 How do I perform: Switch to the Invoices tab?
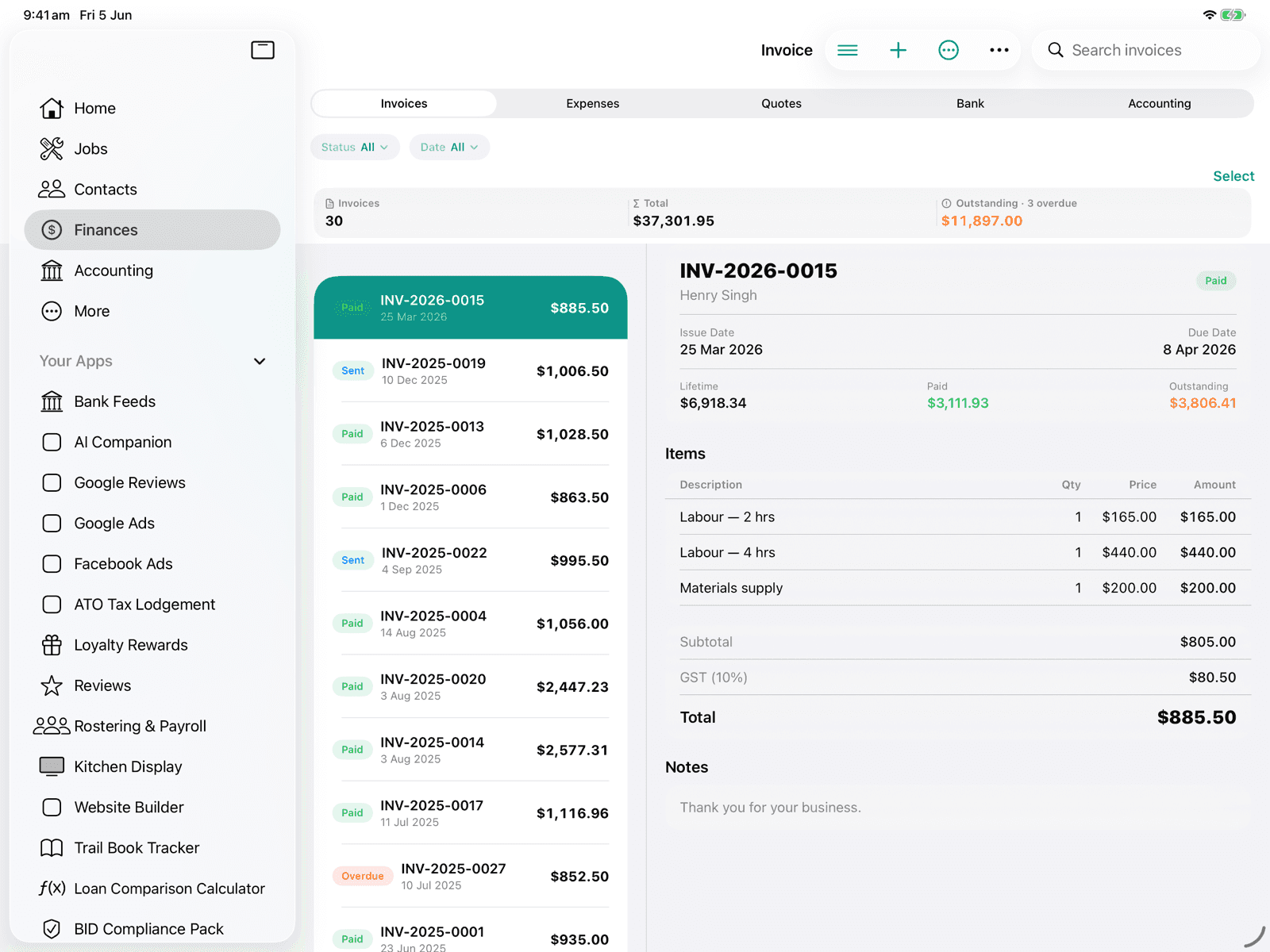tap(404, 103)
